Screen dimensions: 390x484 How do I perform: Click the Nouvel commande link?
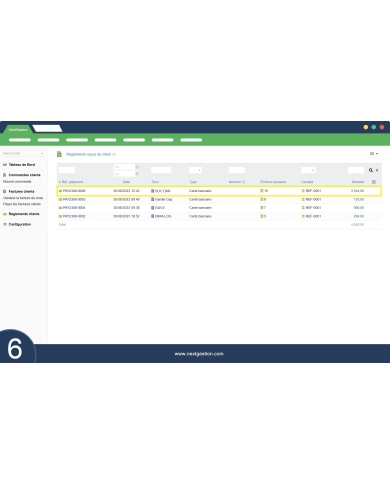tap(17, 181)
